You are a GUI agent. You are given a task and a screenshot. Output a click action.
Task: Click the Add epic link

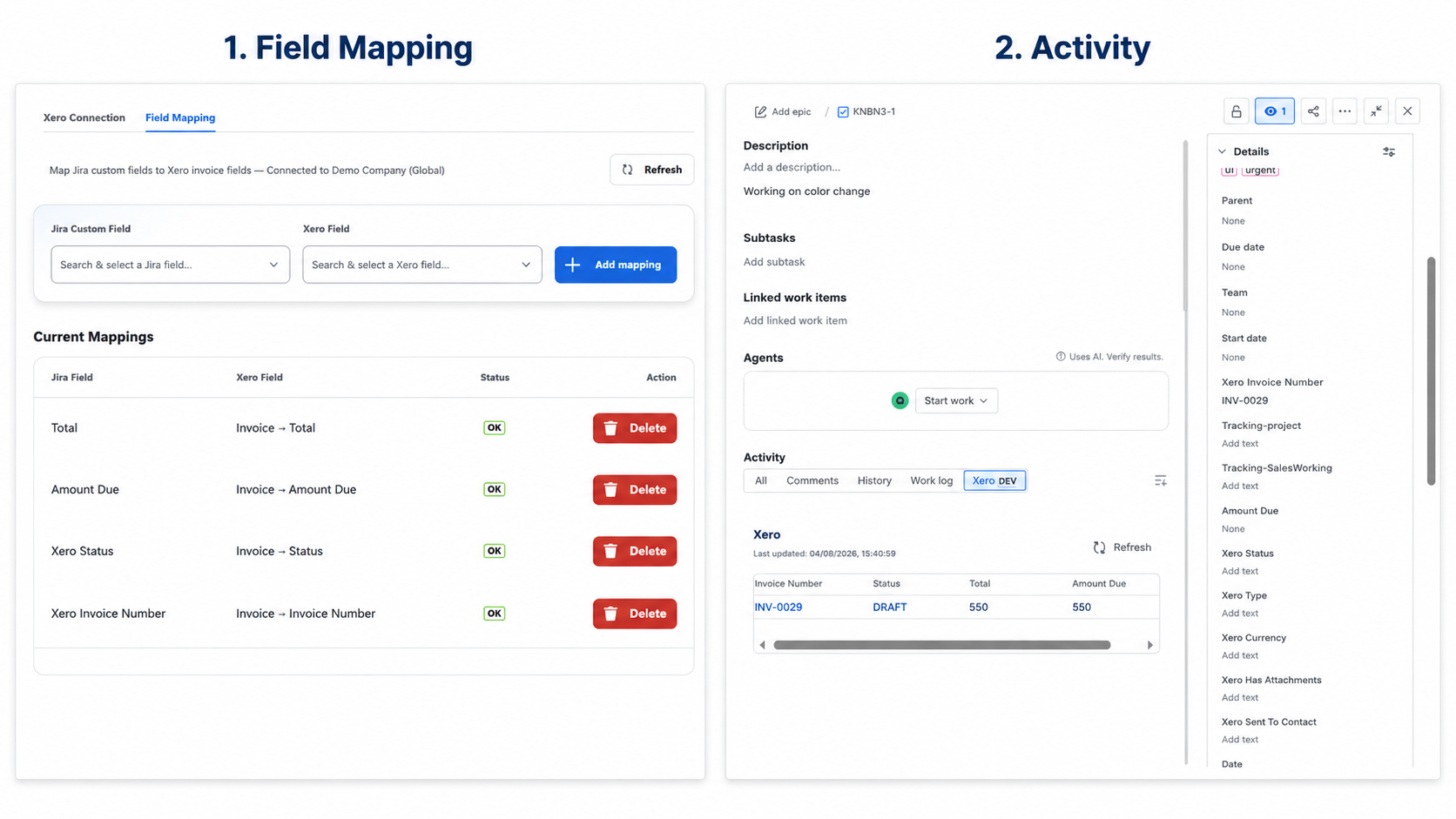791,111
